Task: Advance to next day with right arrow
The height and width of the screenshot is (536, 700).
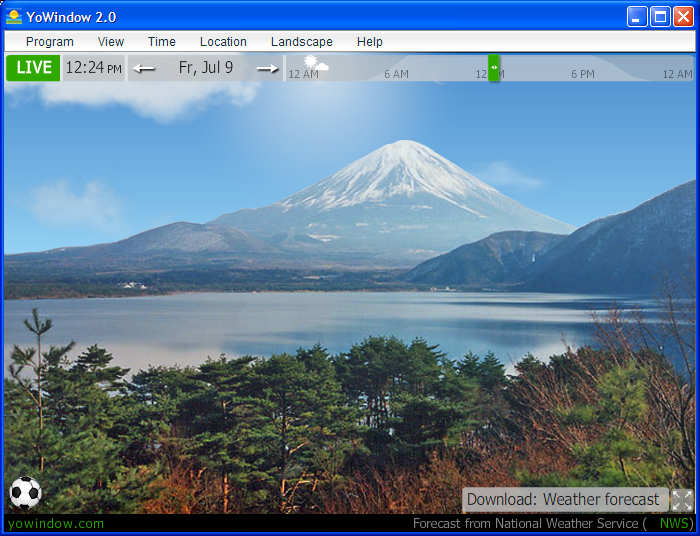Action: (x=267, y=68)
